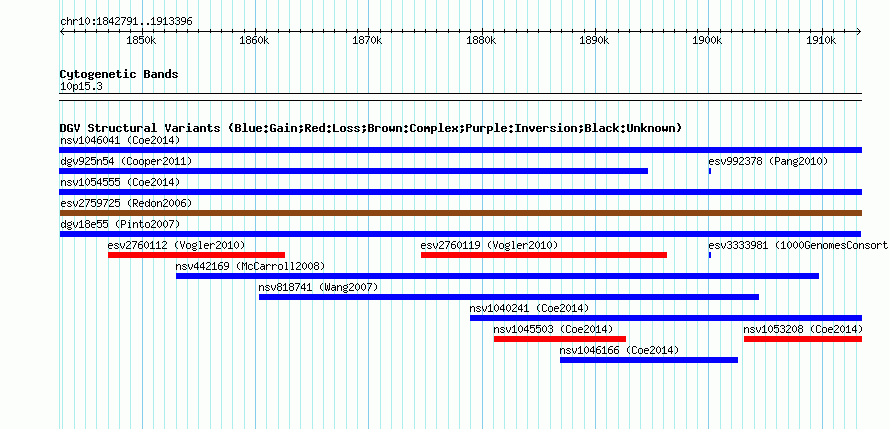The image size is (890, 429).
Task: Open the nsv1053208 (Coe2014) label
Action: click(x=803, y=329)
